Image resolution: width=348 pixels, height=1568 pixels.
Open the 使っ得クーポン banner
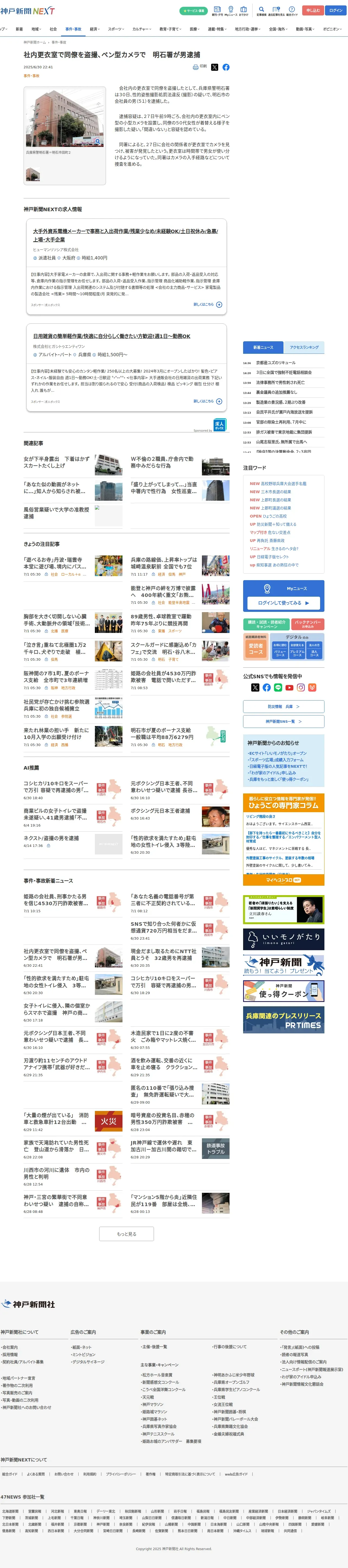click(x=283, y=990)
